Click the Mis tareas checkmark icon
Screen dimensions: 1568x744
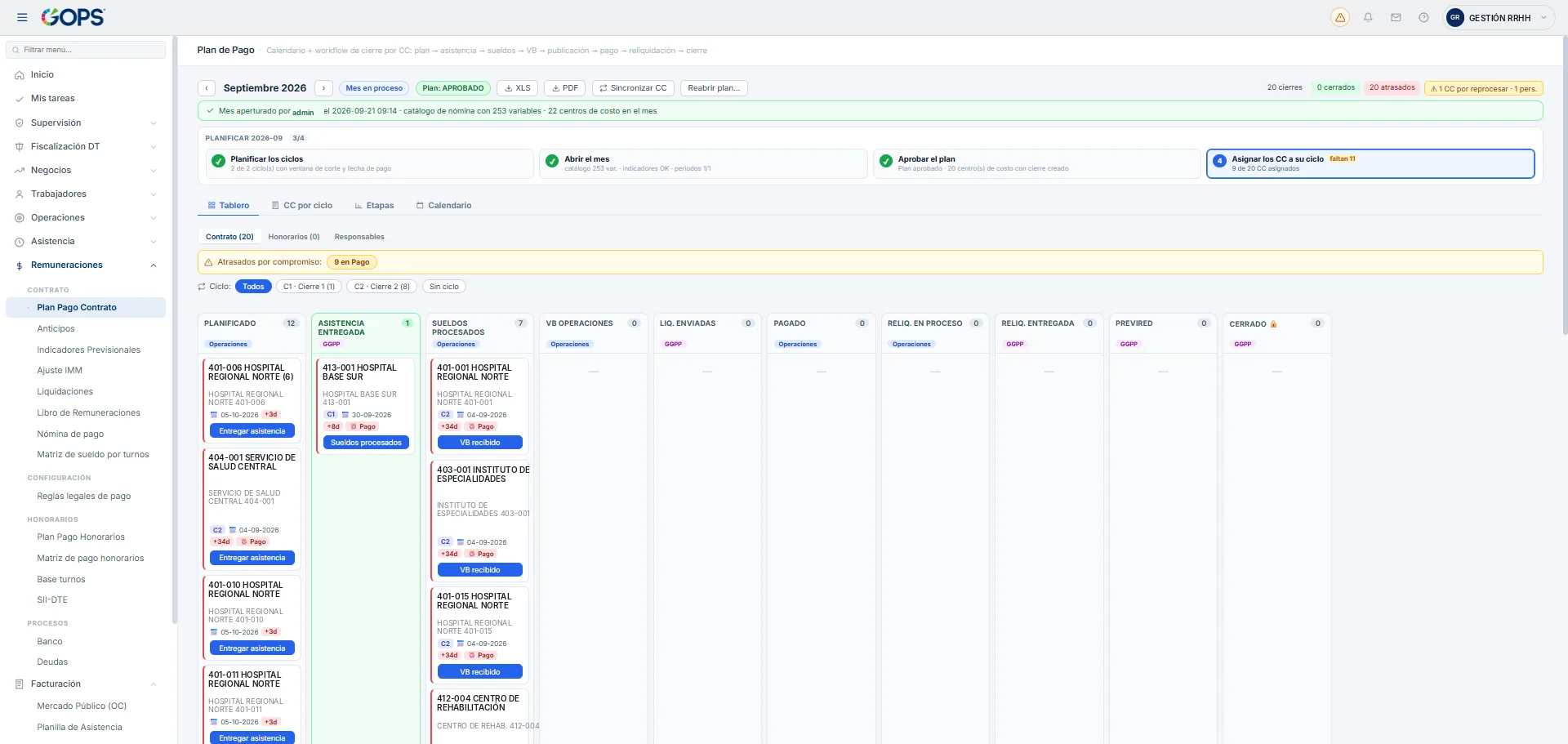(20, 99)
